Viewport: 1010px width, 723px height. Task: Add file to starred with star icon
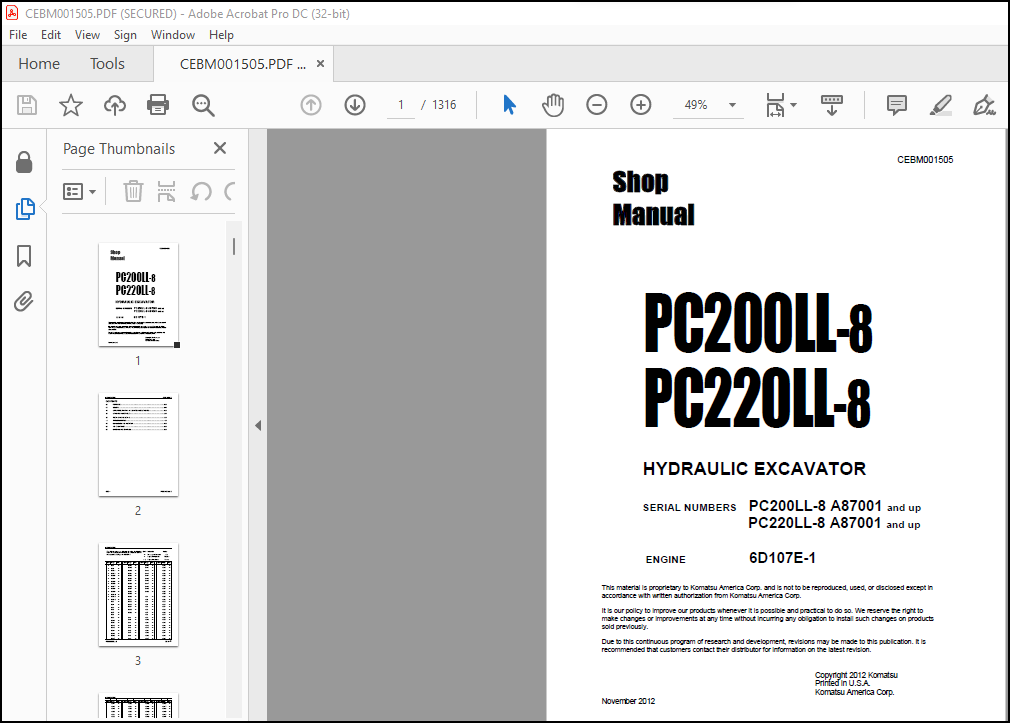[71, 105]
